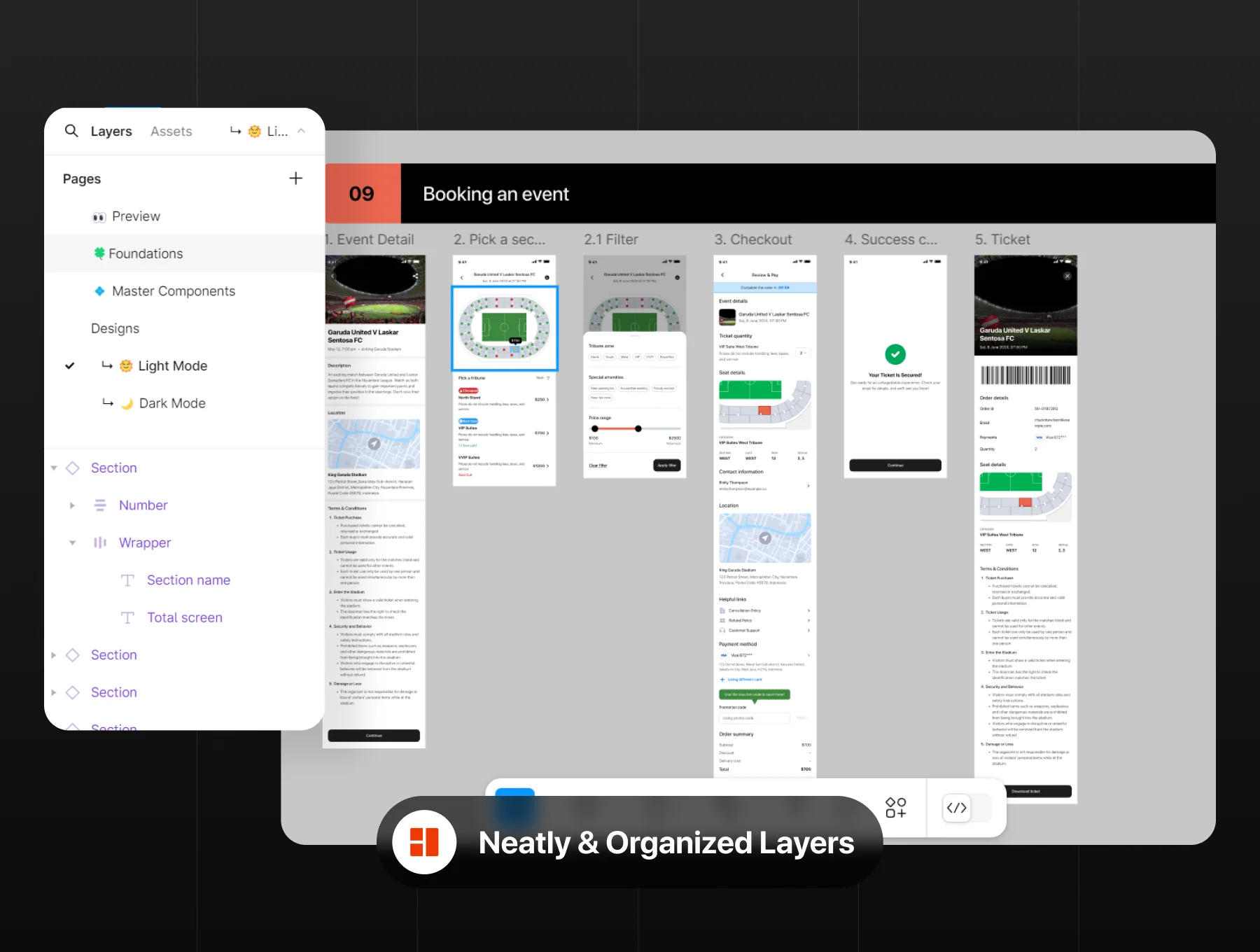Click the green promo code banner in Checkout

click(x=755, y=694)
